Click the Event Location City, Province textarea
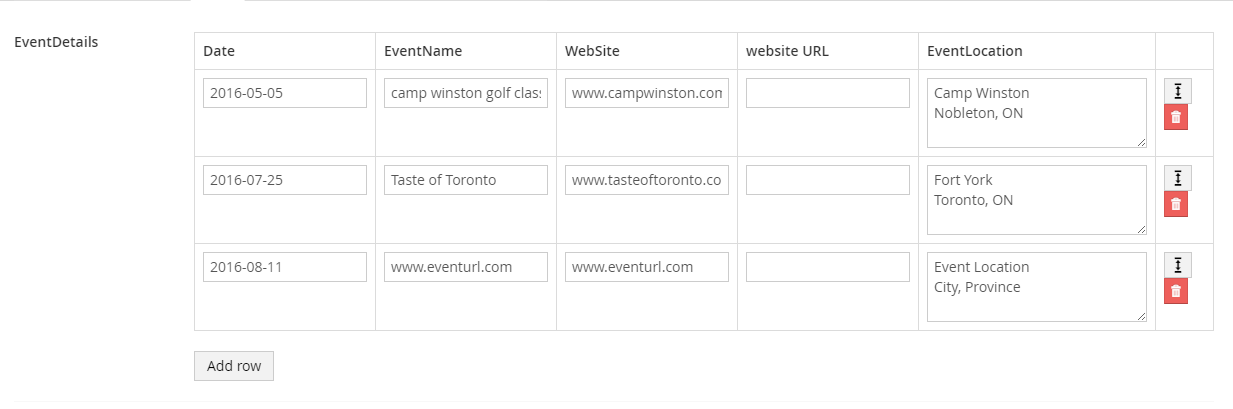 pyautogui.click(x=1037, y=287)
